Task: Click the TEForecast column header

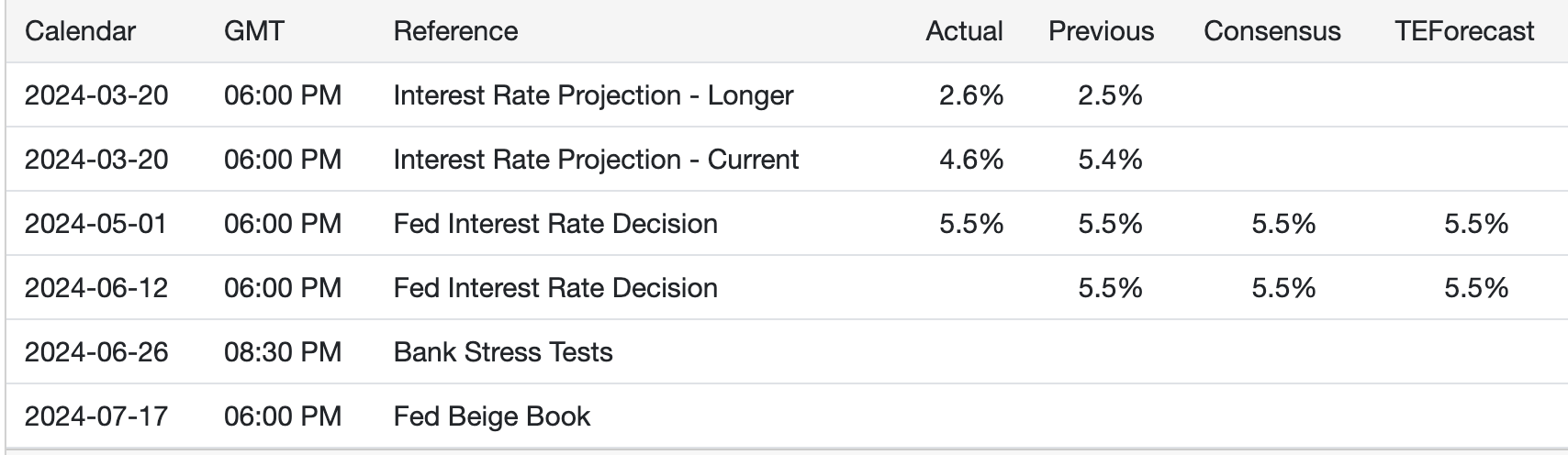Action: tap(1463, 31)
